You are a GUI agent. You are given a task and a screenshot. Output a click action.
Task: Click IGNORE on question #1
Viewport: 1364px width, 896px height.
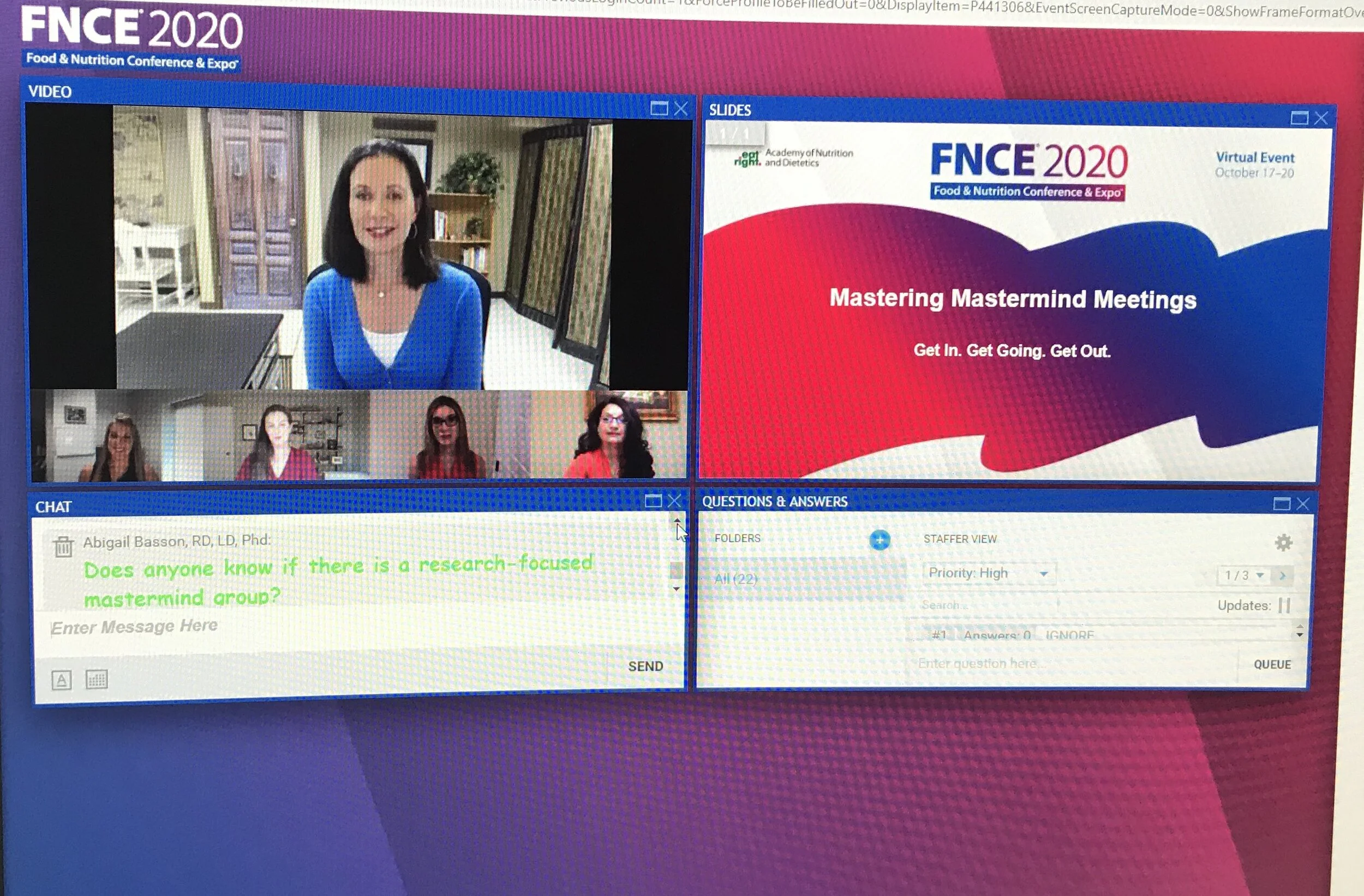(1069, 635)
